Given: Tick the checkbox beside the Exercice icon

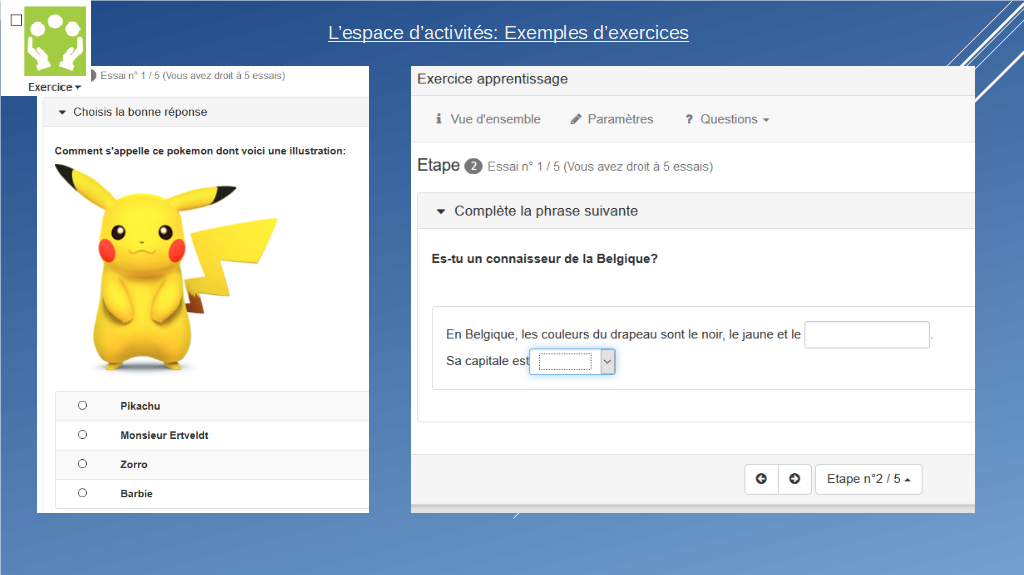Looking at the screenshot, I should (x=16, y=20).
